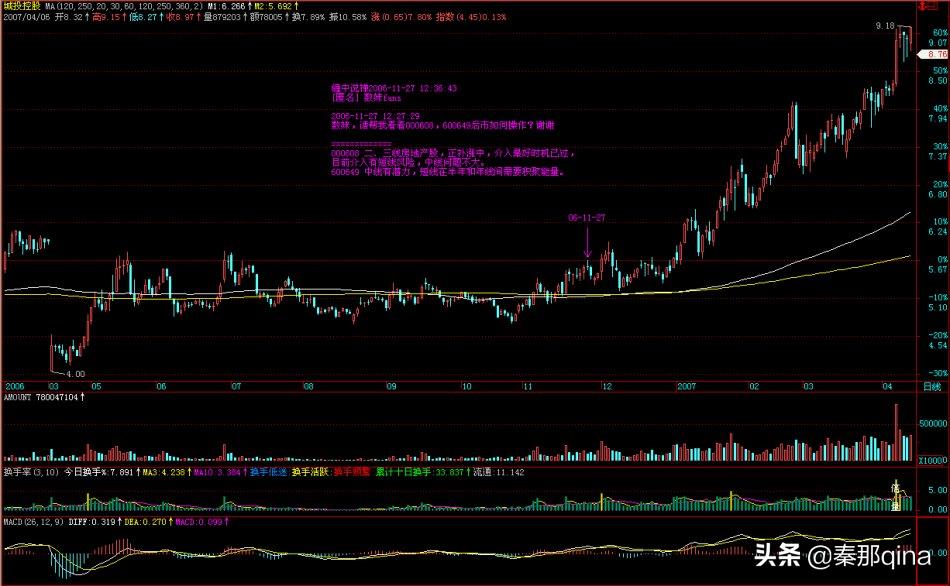Click the 06-11-27 annotation arrow label
Viewport: 950px width, 586px height.
[x=586, y=218]
